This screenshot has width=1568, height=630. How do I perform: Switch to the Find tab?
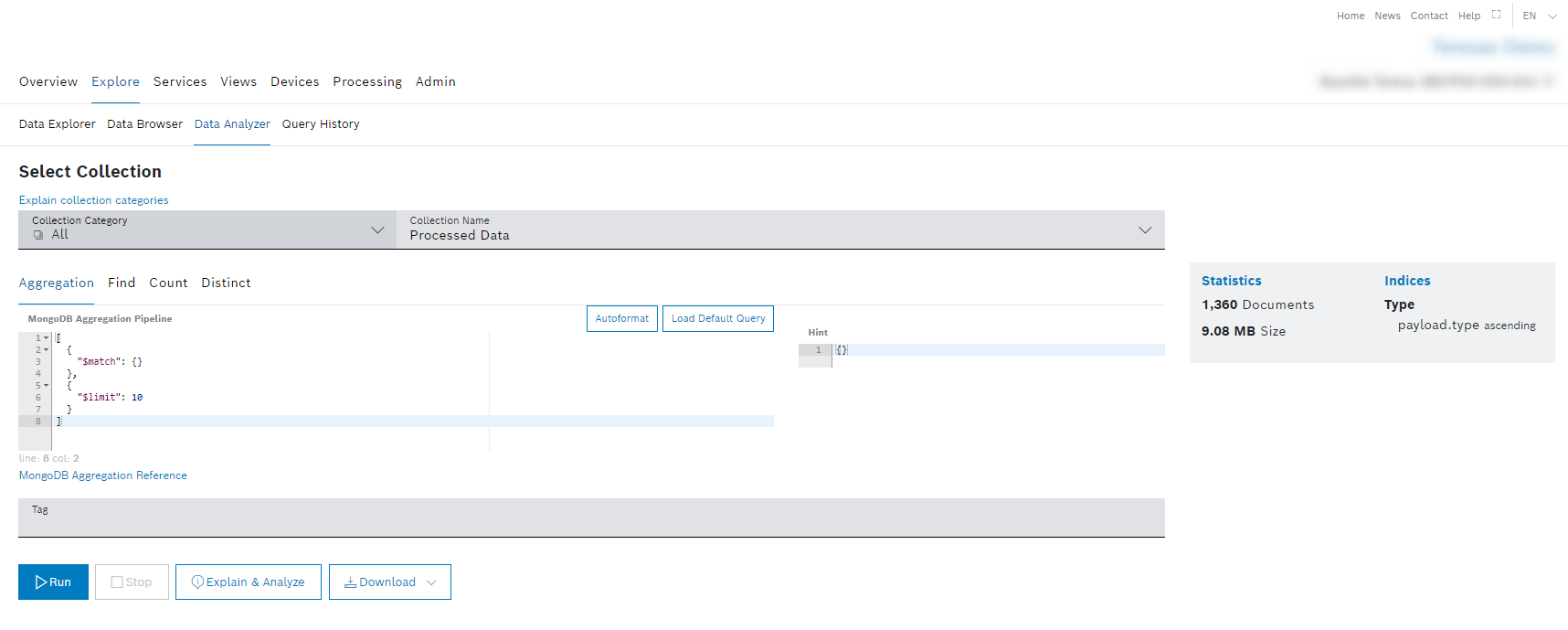(122, 283)
